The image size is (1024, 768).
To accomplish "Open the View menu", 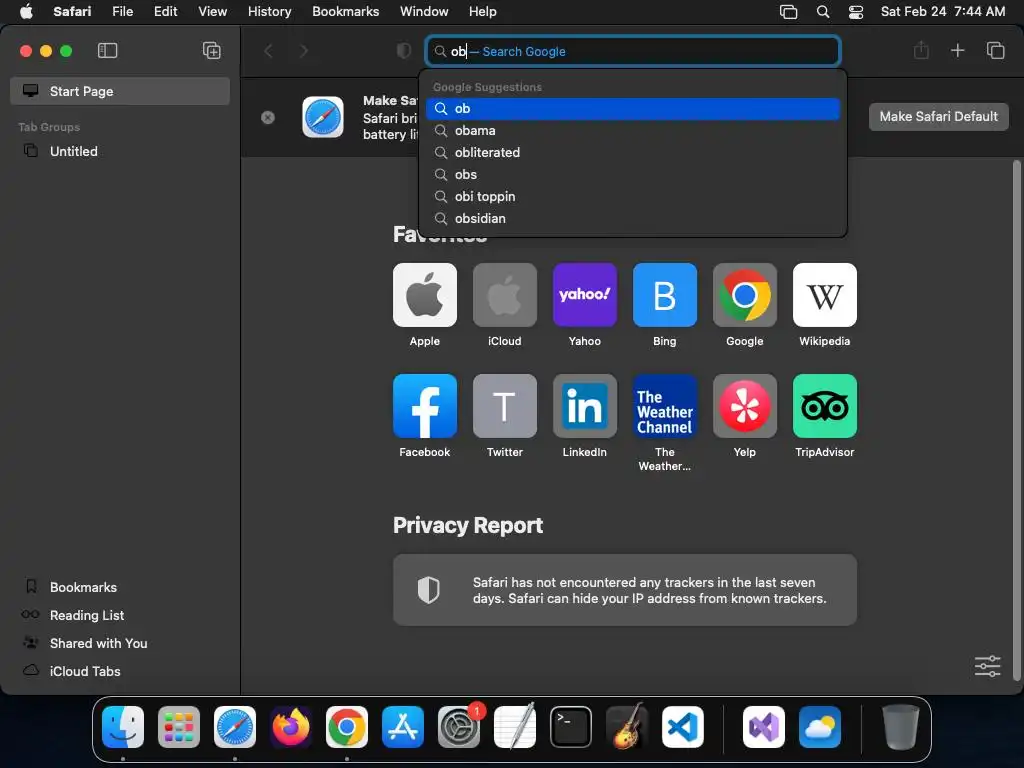I will click(x=212, y=11).
